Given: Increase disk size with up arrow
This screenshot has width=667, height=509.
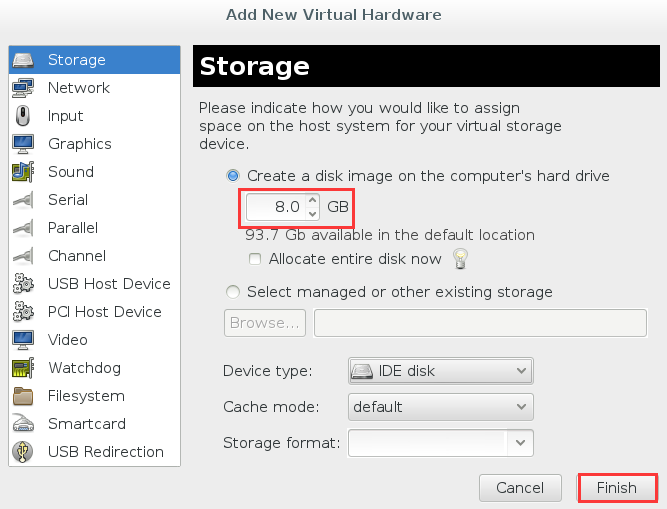Looking at the screenshot, I should coord(313,200).
